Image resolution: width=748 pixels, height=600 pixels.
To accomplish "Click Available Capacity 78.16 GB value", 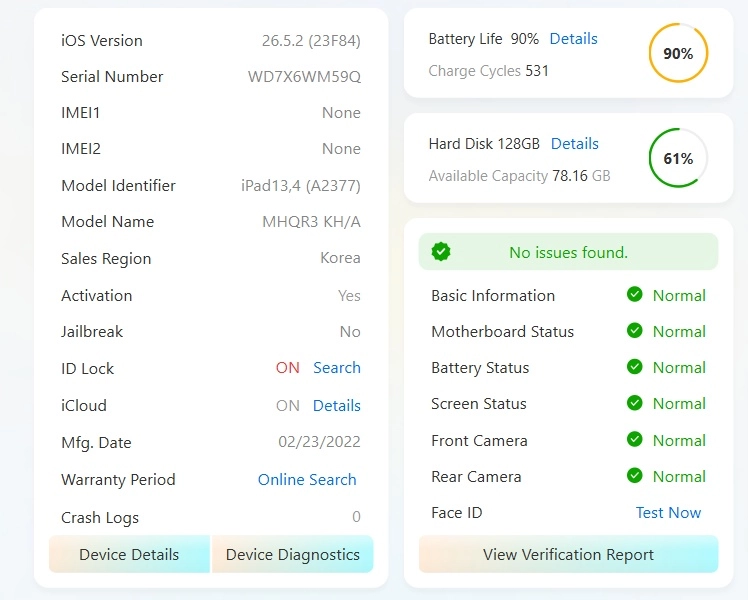I will [581, 176].
